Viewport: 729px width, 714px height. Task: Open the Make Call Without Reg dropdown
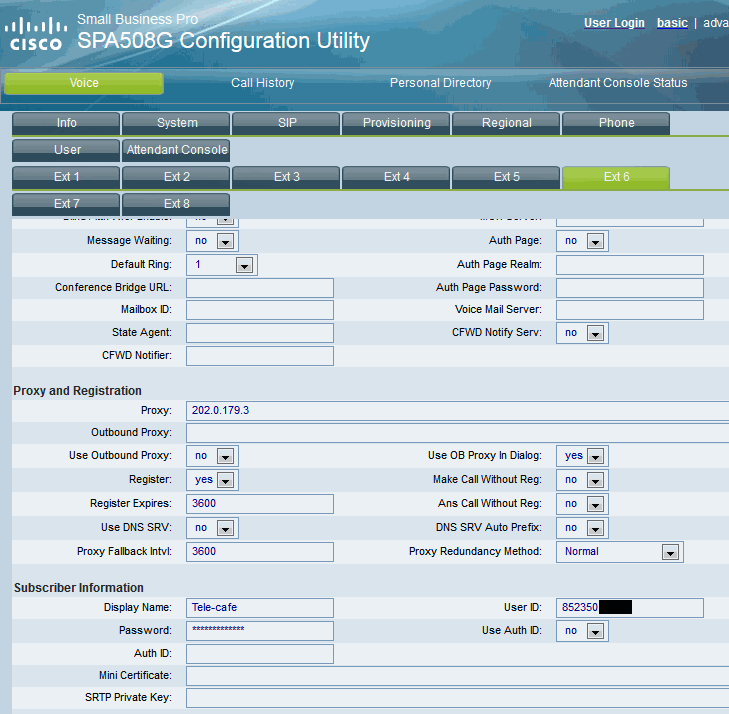(x=582, y=480)
